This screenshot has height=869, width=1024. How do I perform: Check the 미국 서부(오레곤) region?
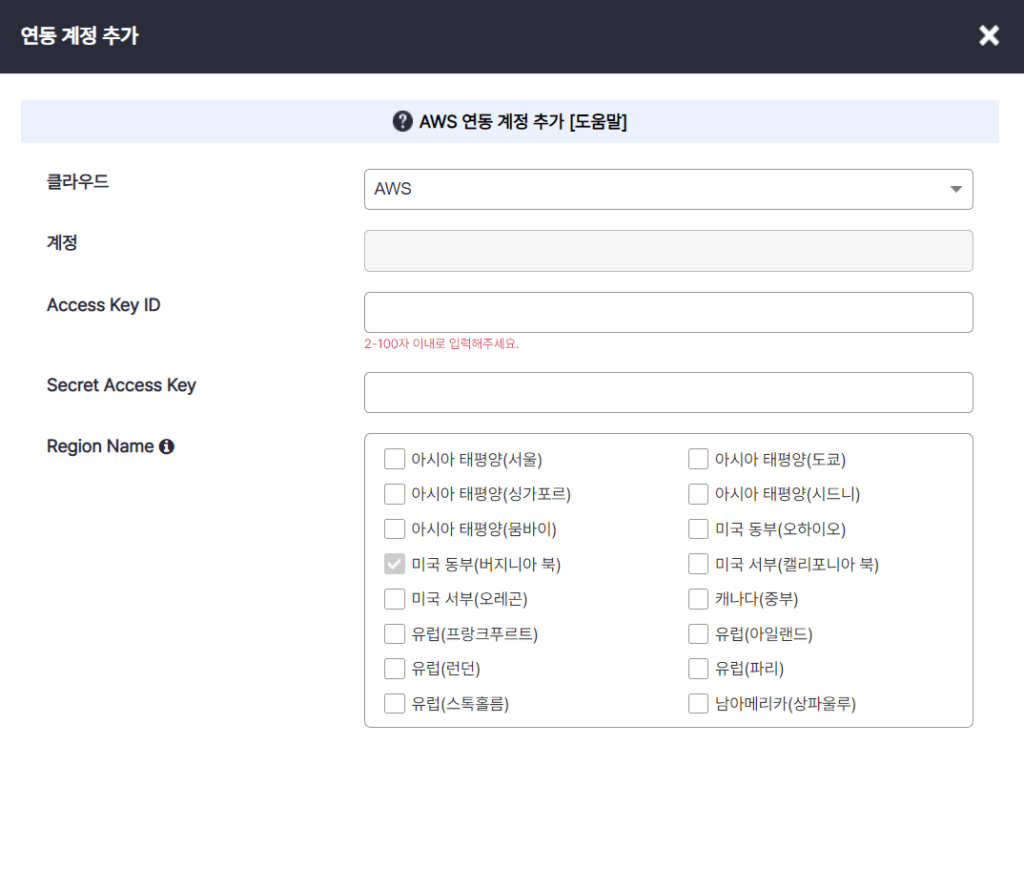(x=394, y=598)
